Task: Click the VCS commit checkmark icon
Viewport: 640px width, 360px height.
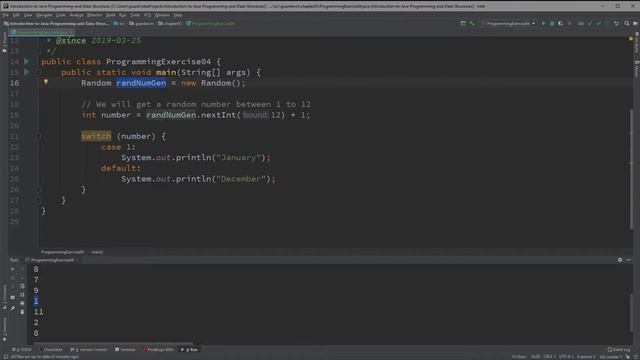Action: 599,24
